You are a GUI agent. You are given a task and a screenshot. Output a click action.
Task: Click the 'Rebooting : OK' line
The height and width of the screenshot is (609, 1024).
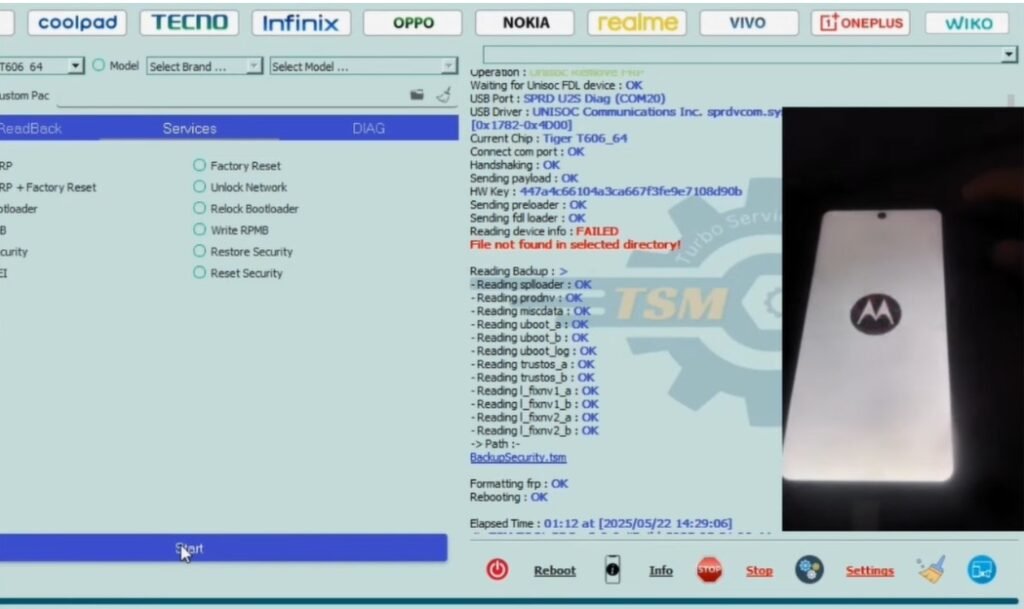coord(508,497)
